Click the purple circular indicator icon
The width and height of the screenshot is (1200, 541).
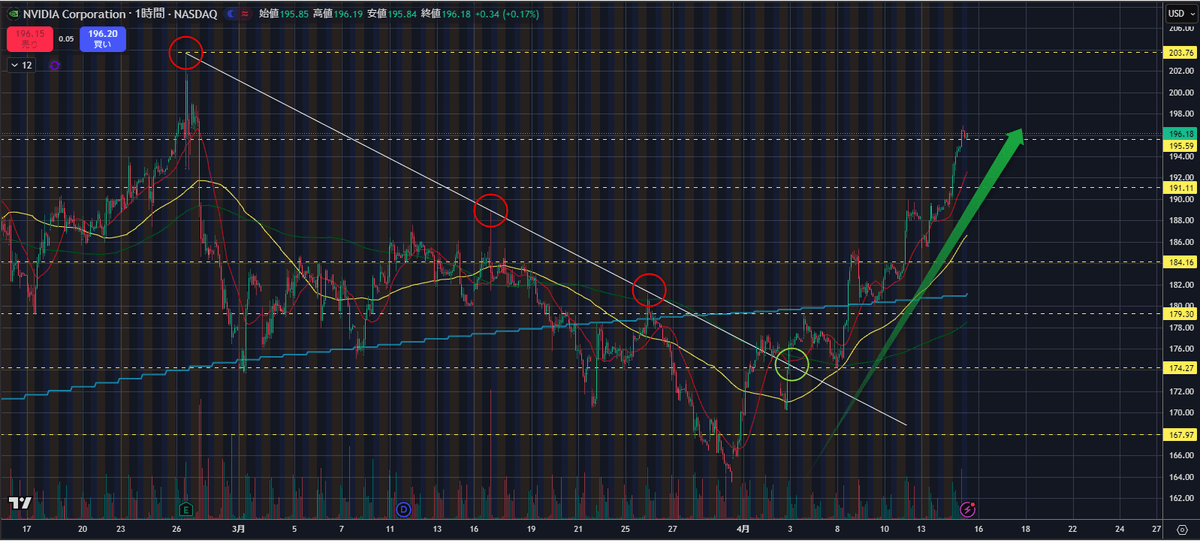[x=54, y=65]
